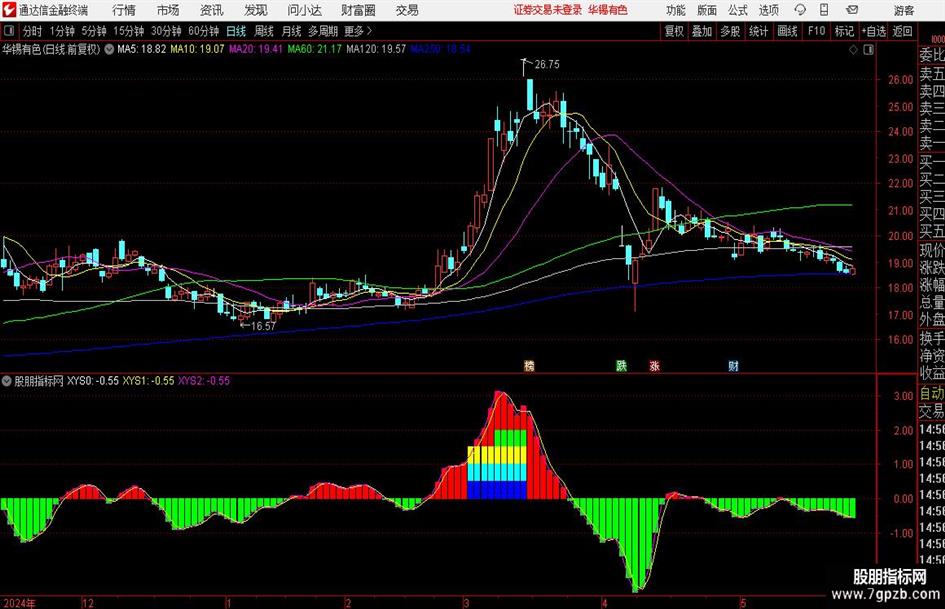Open the 公式 menu

[738, 10]
